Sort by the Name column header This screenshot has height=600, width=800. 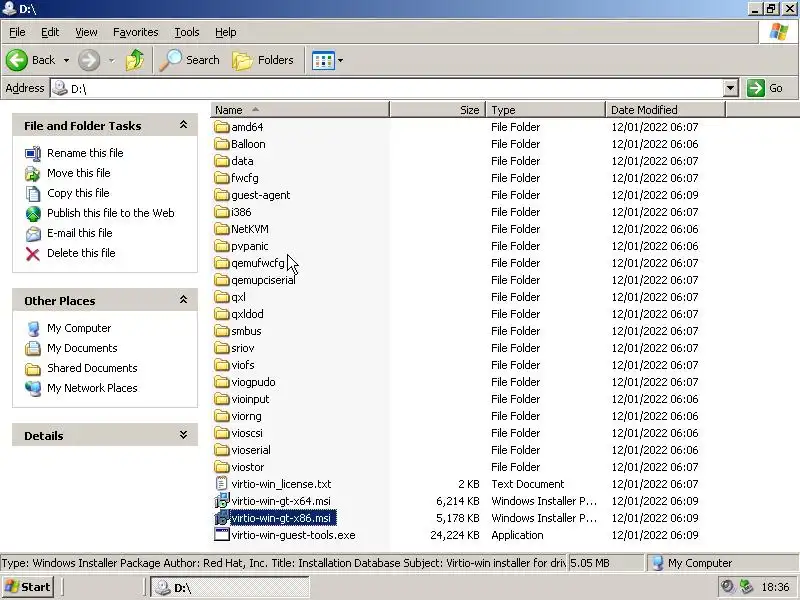pos(299,110)
